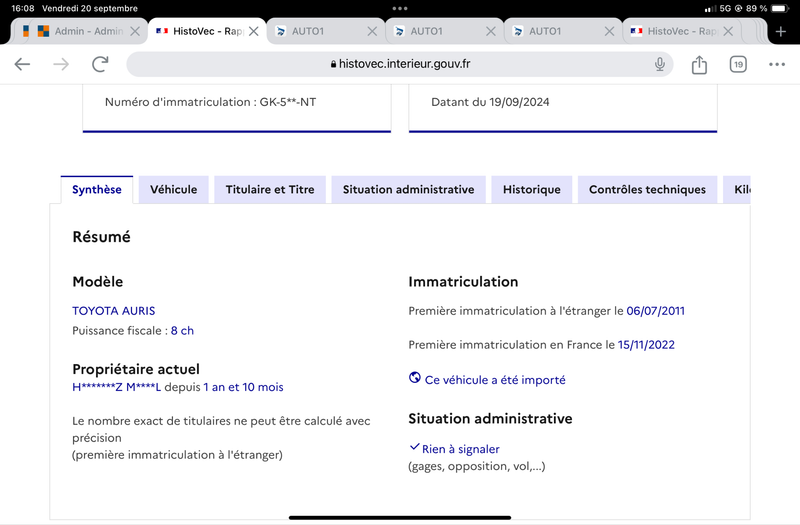800x525 pixels.
Task: Close the second AUTO1 tab
Action: click(x=491, y=32)
